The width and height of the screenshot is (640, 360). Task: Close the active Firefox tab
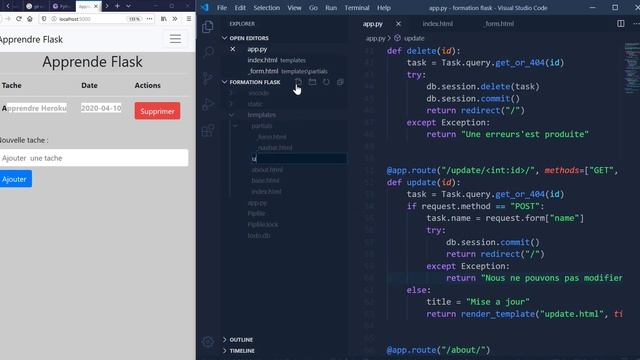96,6
